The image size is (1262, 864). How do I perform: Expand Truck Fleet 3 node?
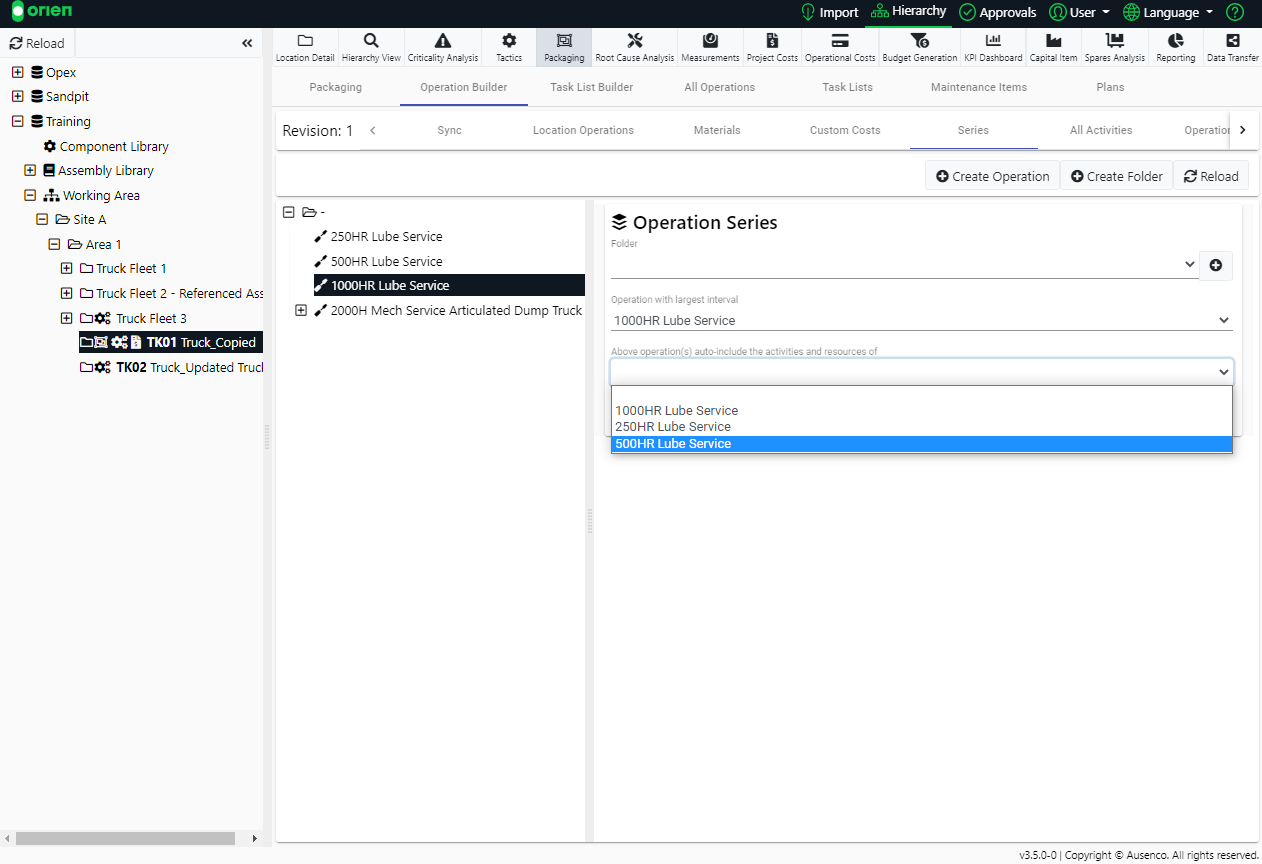click(67, 318)
